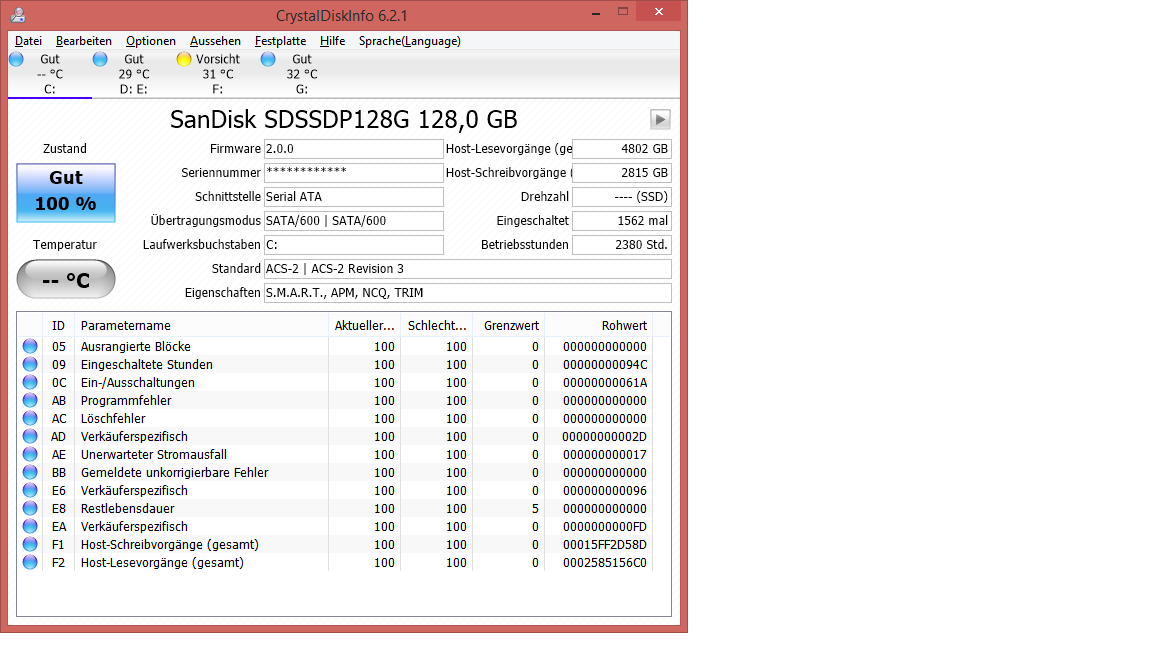Click the Grenzwert column header
Image resolution: width=1152 pixels, height=648 pixels.
pyautogui.click(x=508, y=325)
